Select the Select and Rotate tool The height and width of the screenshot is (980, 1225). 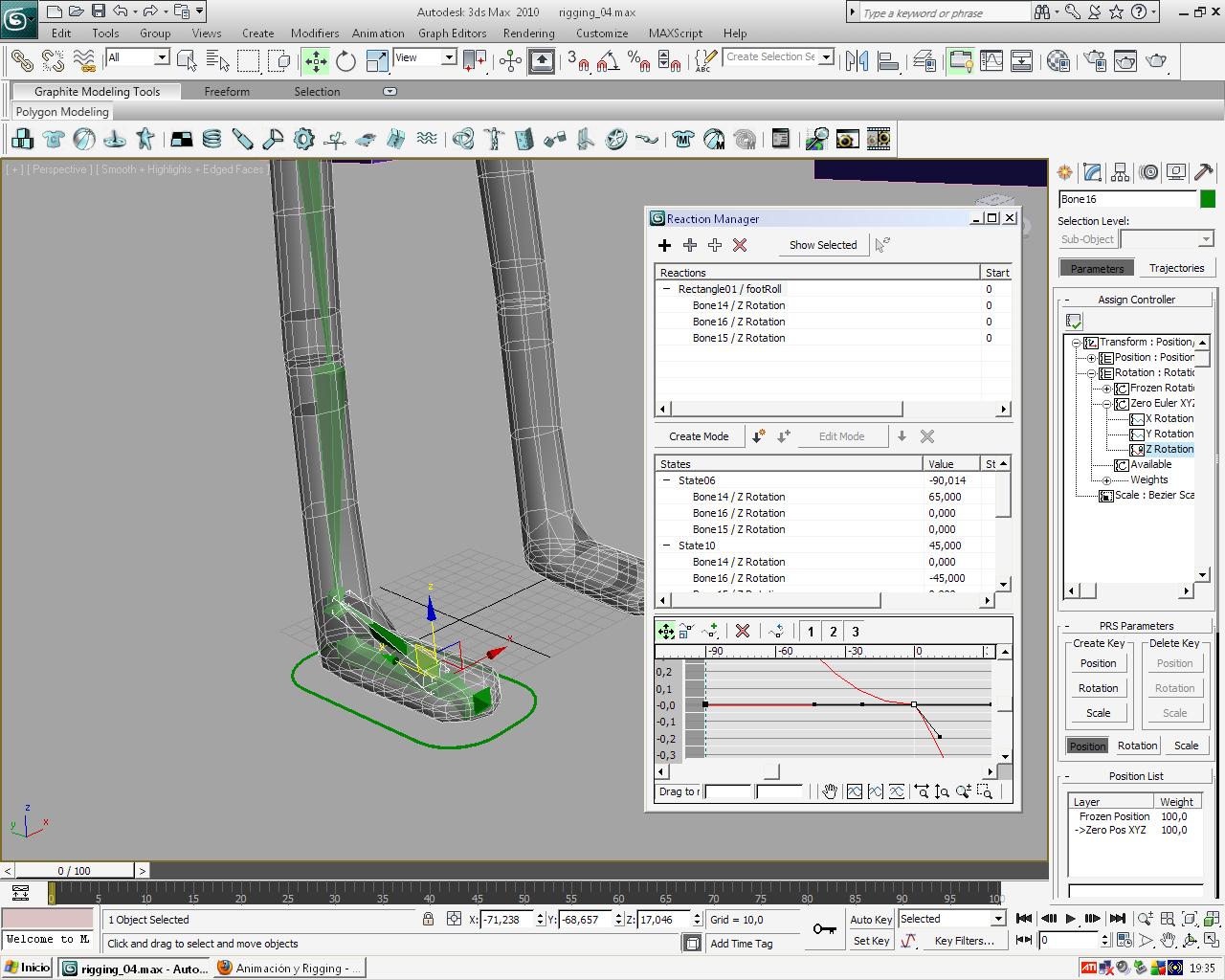point(345,61)
